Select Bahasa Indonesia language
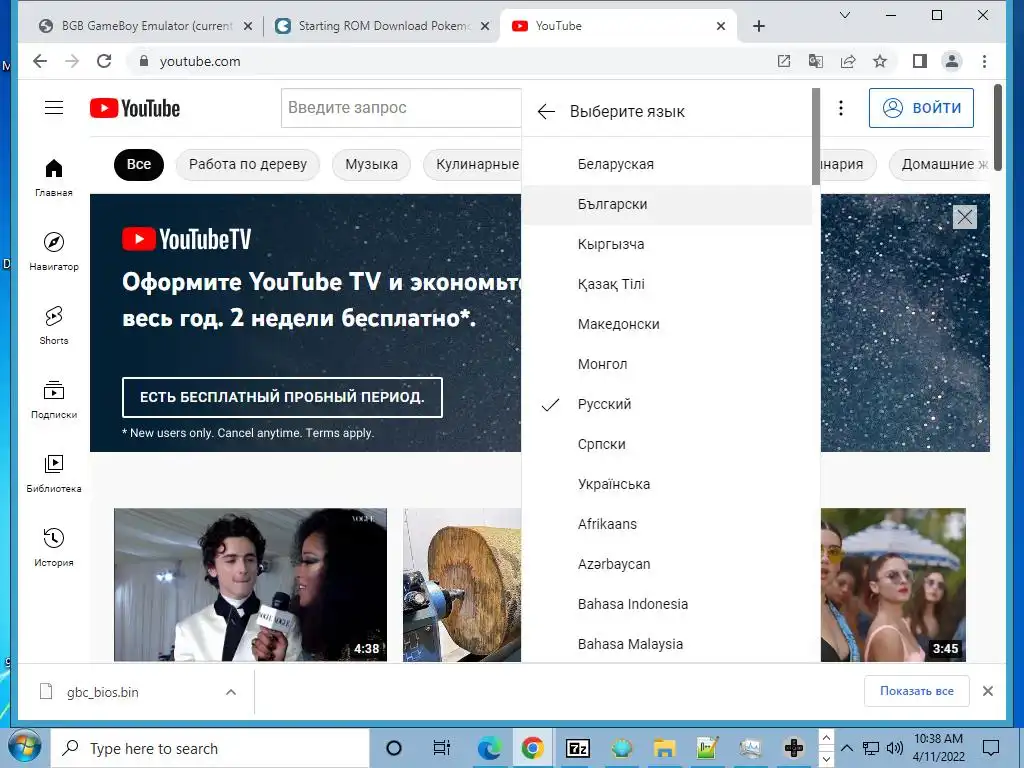 coord(667,604)
